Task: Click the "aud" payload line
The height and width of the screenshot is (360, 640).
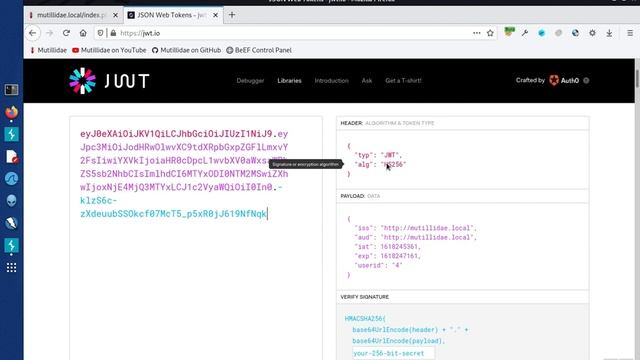Action: pyautogui.click(x=416, y=237)
